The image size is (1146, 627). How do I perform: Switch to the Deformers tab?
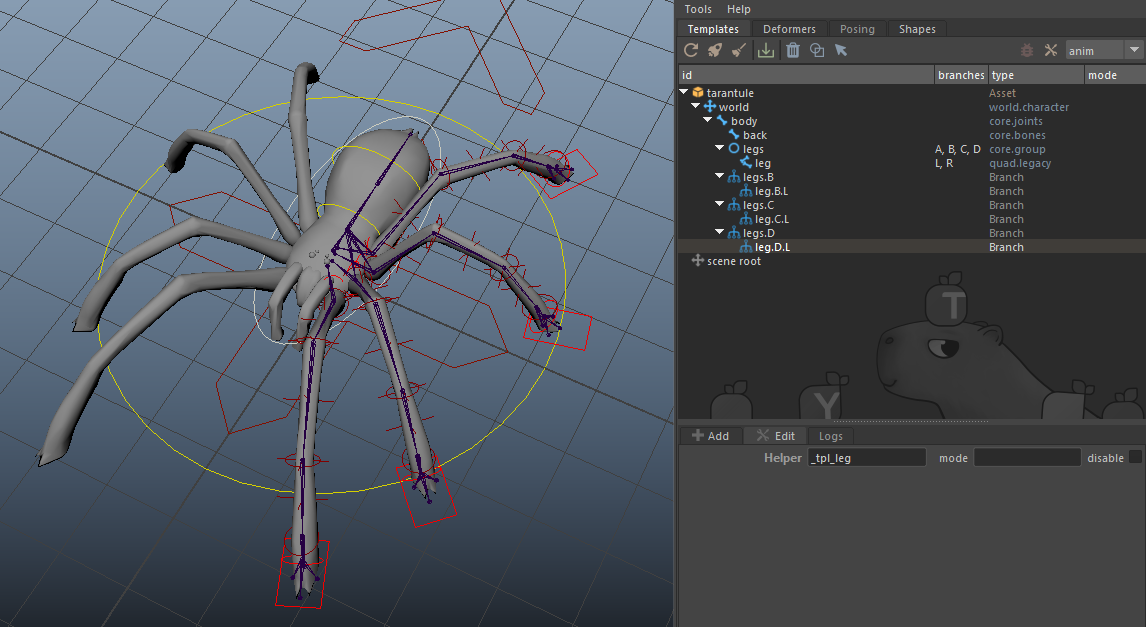click(x=789, y=29)
